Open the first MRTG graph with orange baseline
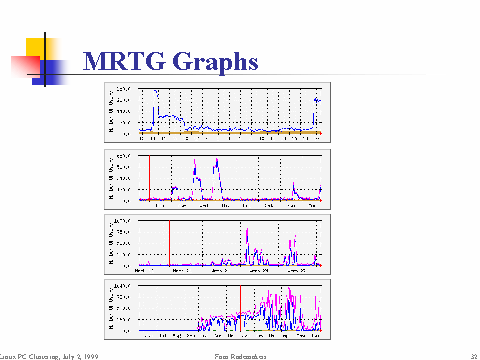Screen dimensions: 480x360 tap(217, 113)
